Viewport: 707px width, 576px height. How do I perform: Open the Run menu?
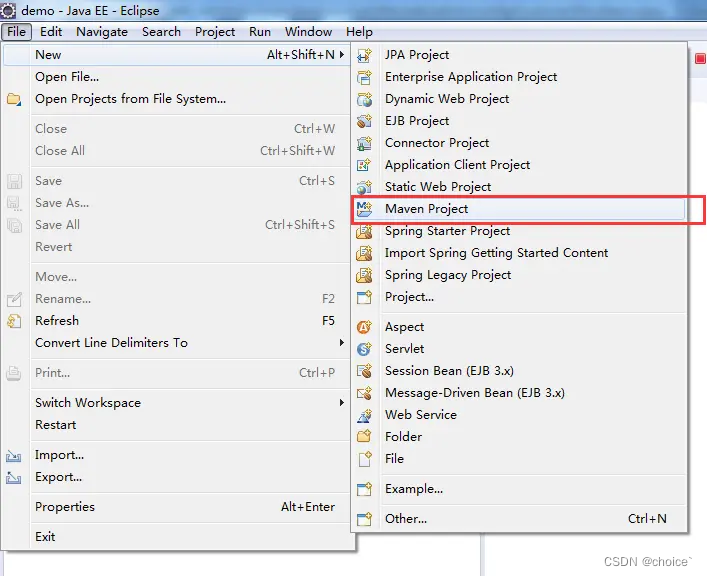click(x=260, y=32)
